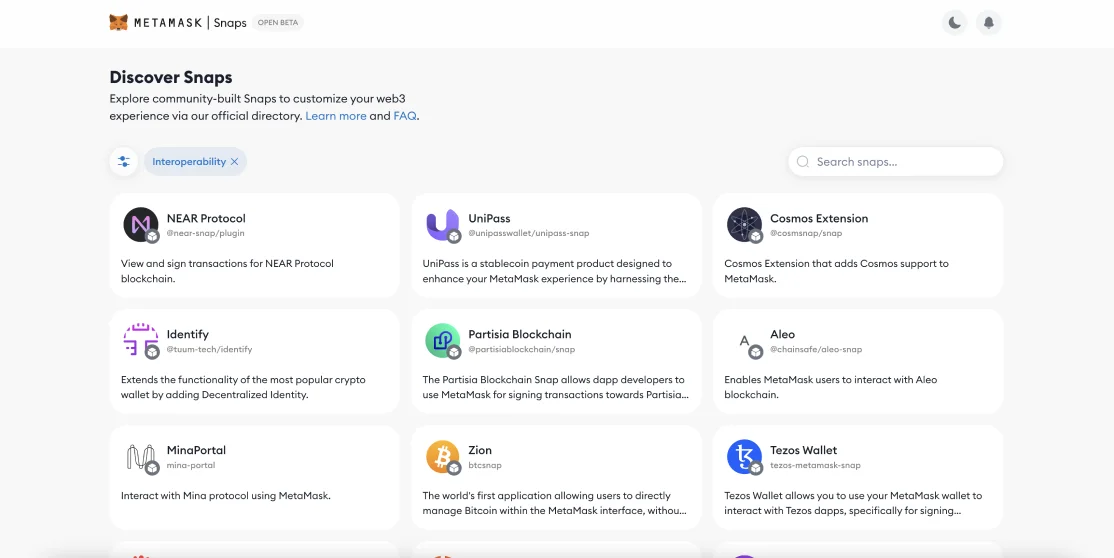1114x558 pixels.
Task: Click the @near-snap/plugin package name
Action: [205, 233]
